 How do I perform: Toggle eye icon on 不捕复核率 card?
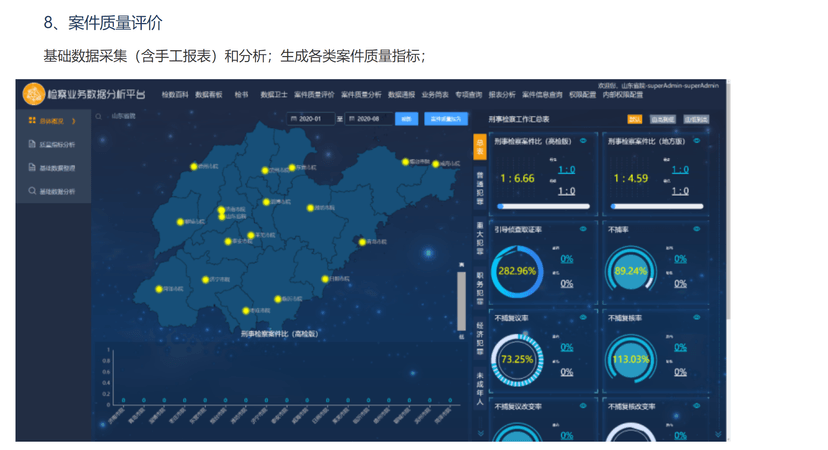[x=697, y=317]
